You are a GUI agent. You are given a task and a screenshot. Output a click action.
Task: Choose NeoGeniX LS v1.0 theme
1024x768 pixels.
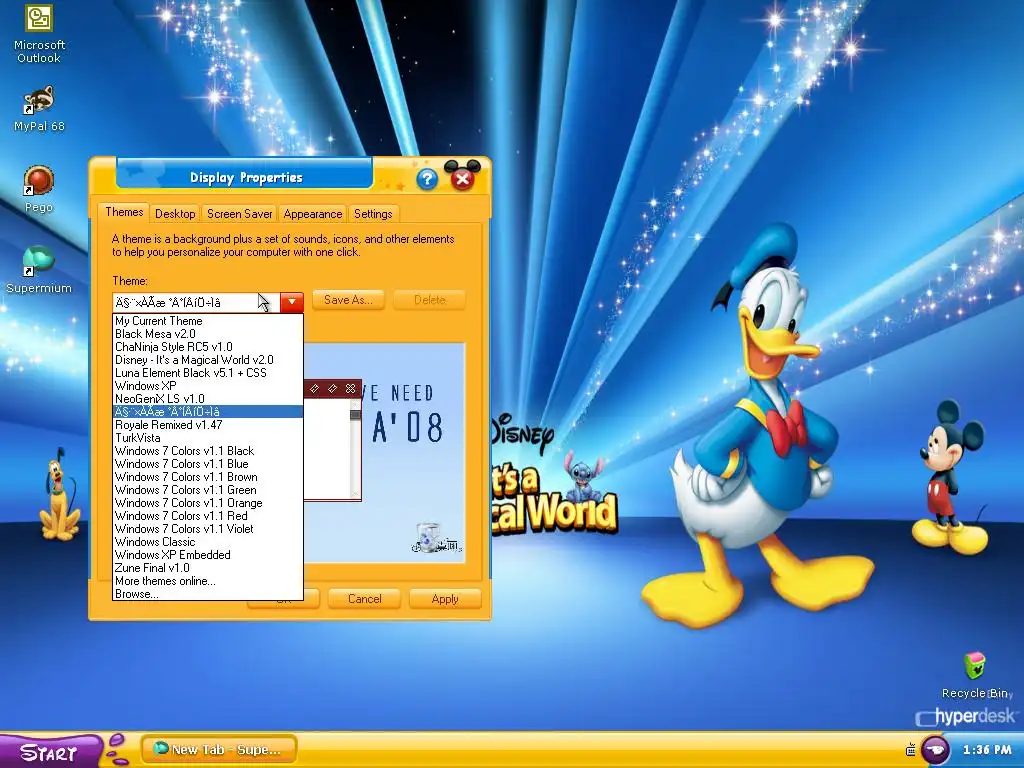pyautogui.click(x=208, y=399)
